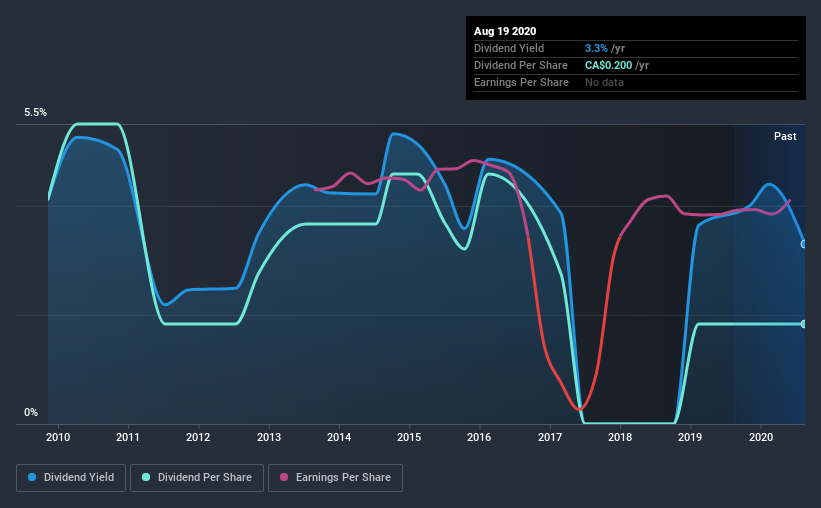Click the 5.5% y-axis label
The width and height of the screenshot is (821, 508).
35,113
